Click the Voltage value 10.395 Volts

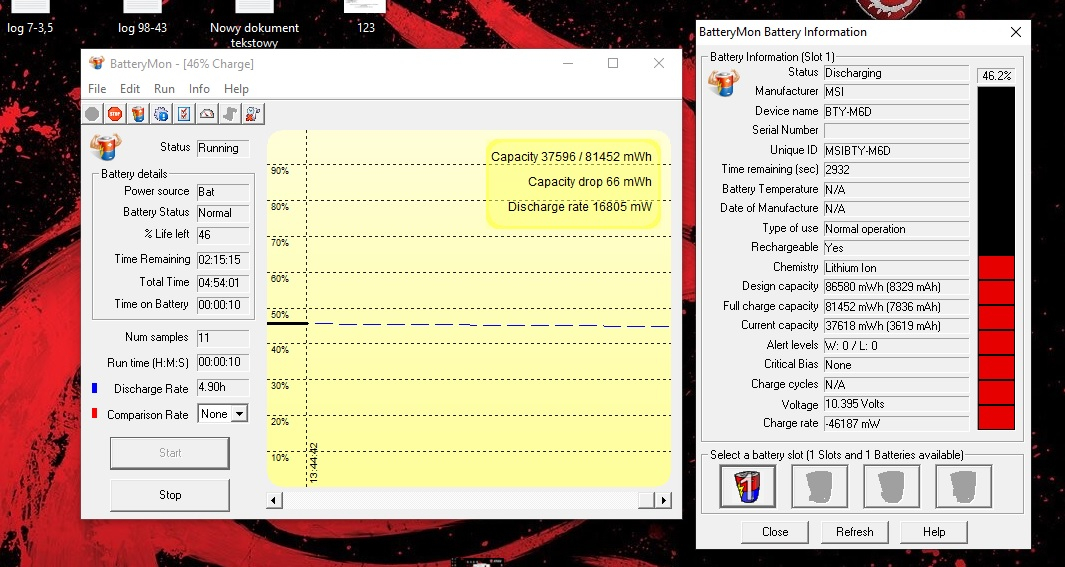point(896,404)
